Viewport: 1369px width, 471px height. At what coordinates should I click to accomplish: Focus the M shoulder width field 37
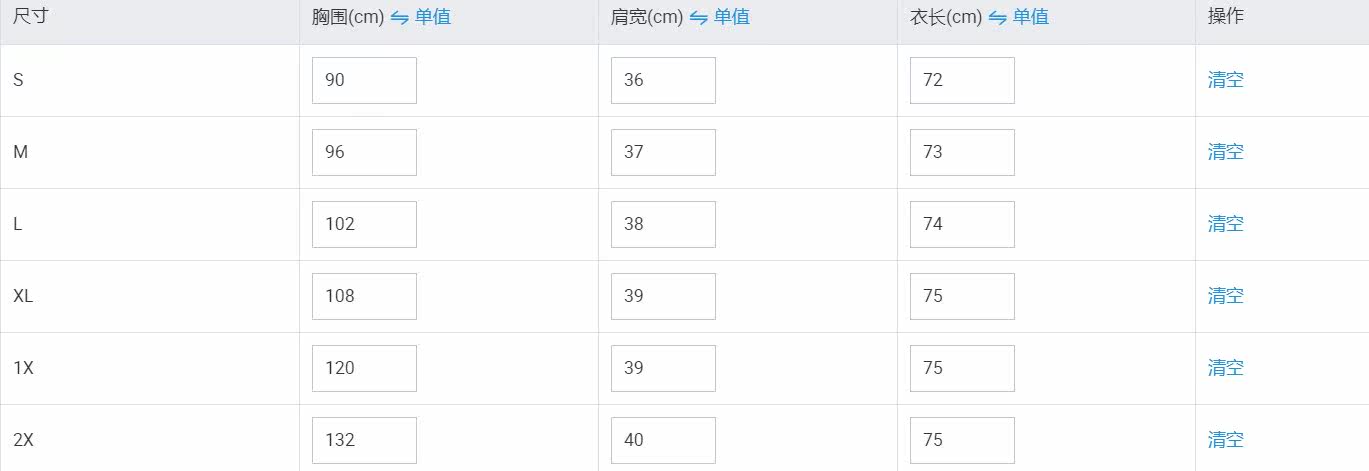pyautogui.click(x=663, y=152)
